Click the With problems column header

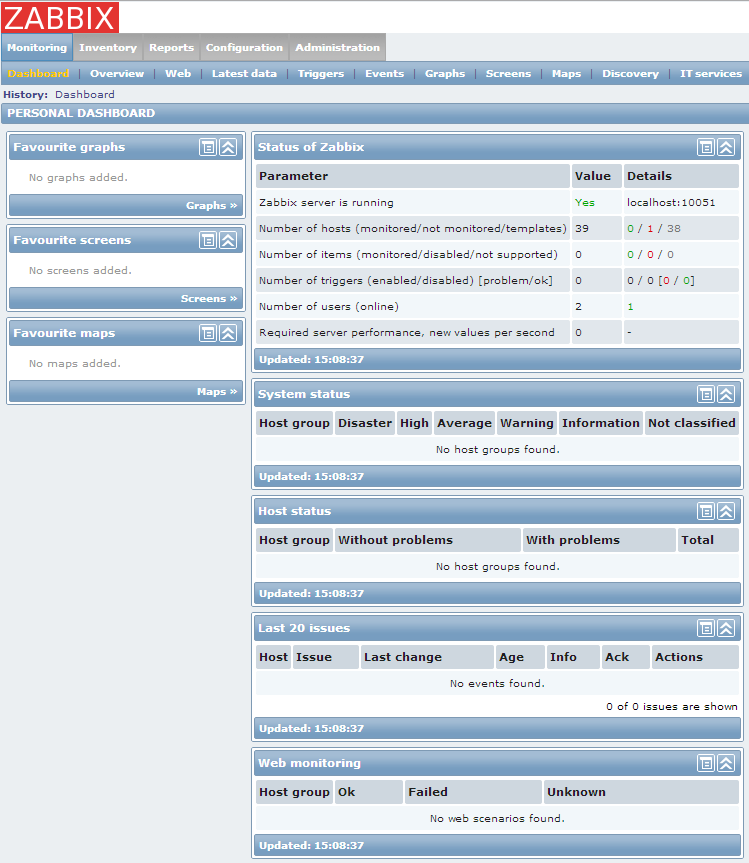pos(599,540)
